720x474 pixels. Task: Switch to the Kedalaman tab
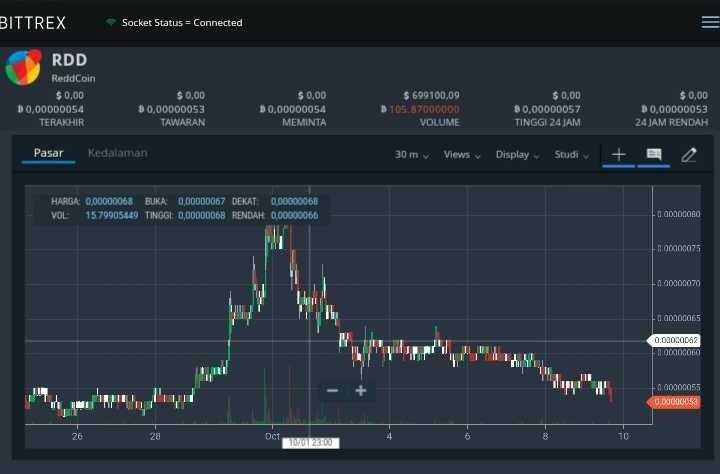point(118,153)
